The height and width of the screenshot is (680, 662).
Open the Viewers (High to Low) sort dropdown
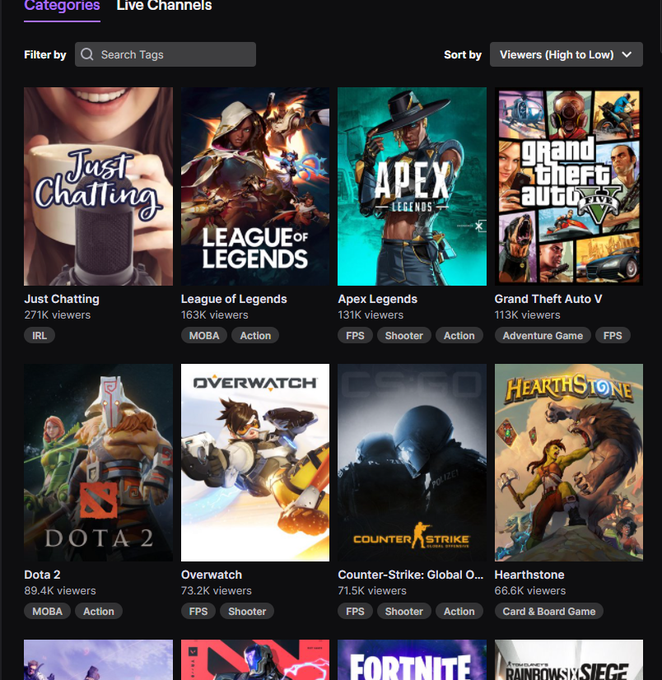pyautogui.click(x=566, y=55)
